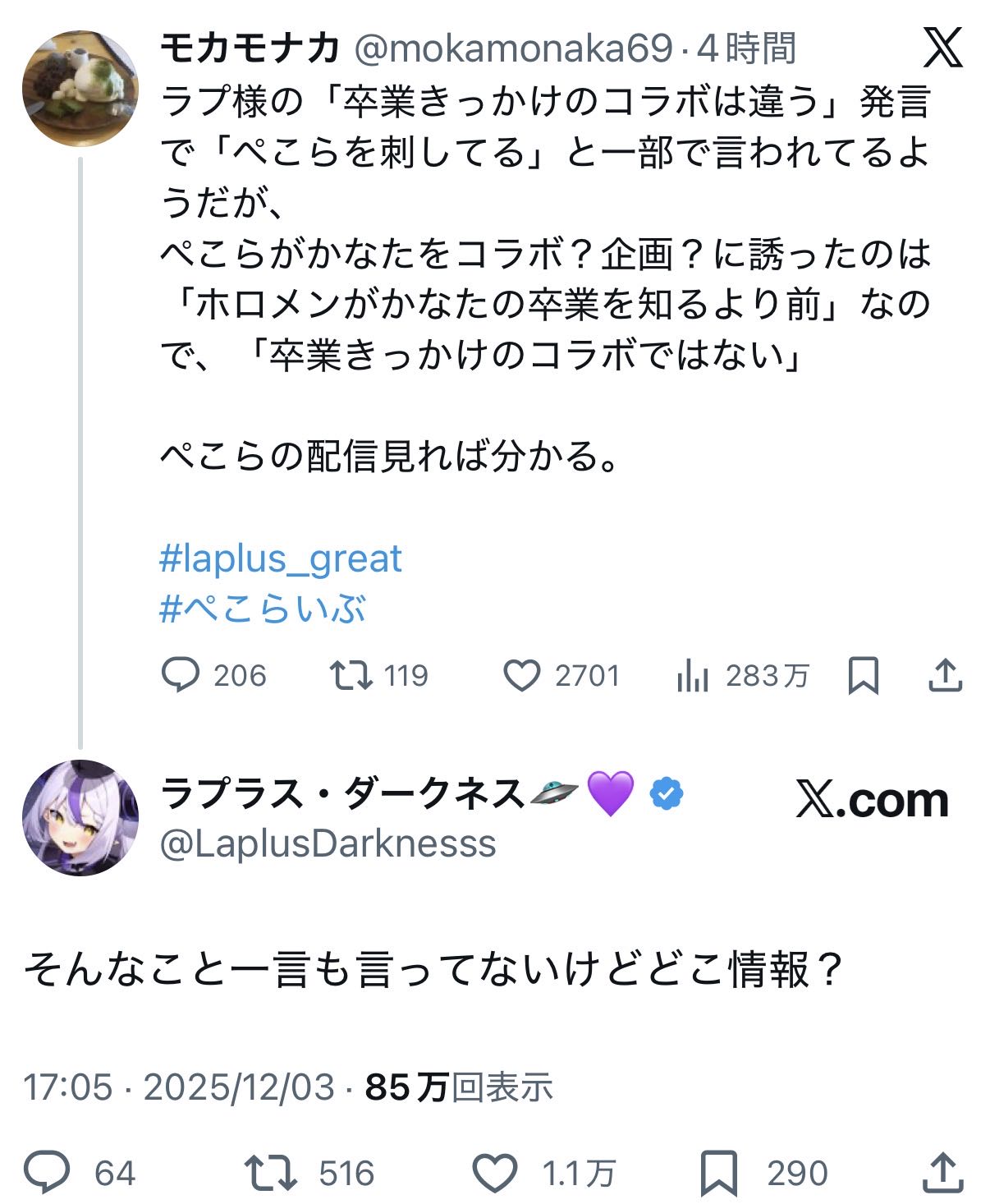This screenshot has width=990, height=1204.
Task: Like the ラプラス・ダークネス reply
Action: tap(497, 1172)
